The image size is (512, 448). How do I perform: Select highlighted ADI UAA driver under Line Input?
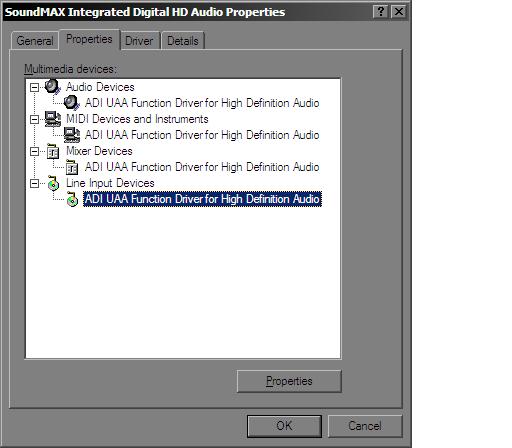[x=202, y=199]
